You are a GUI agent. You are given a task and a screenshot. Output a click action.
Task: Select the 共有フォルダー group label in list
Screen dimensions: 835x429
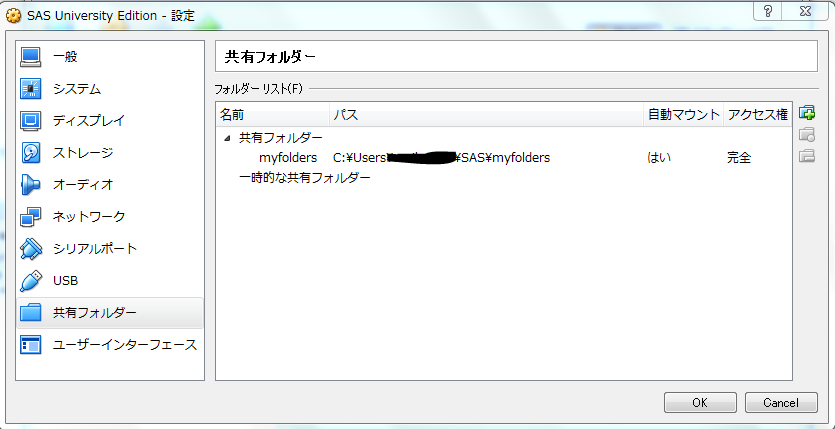tap(281, 138)
